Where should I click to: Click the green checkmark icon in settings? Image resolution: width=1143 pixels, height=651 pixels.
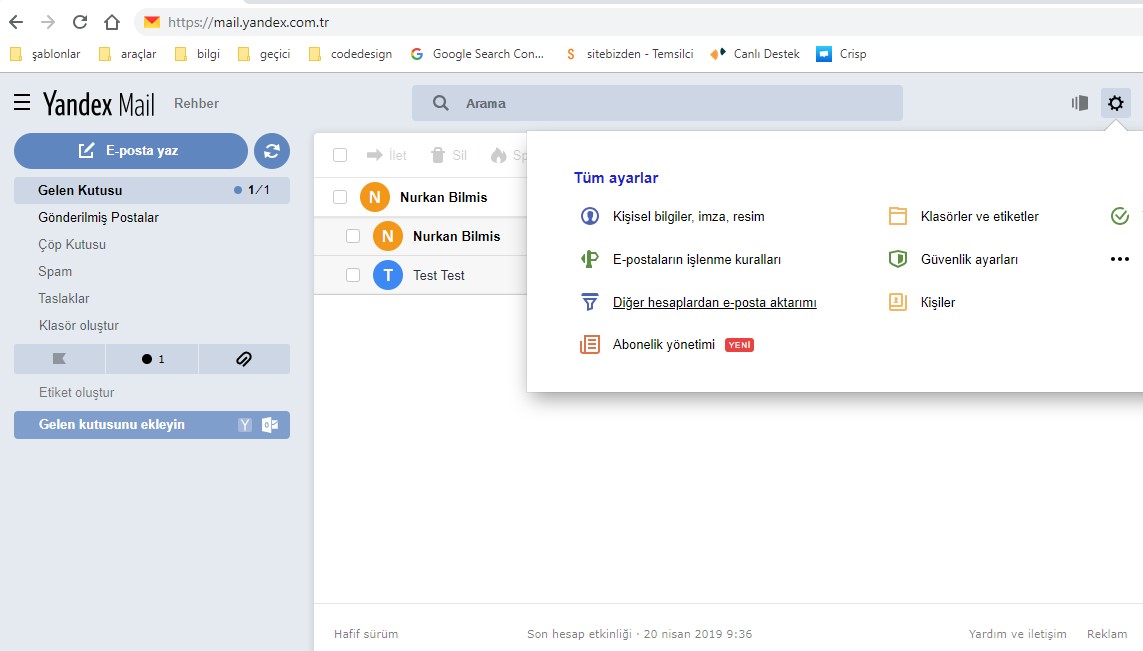coord(1120,216)
